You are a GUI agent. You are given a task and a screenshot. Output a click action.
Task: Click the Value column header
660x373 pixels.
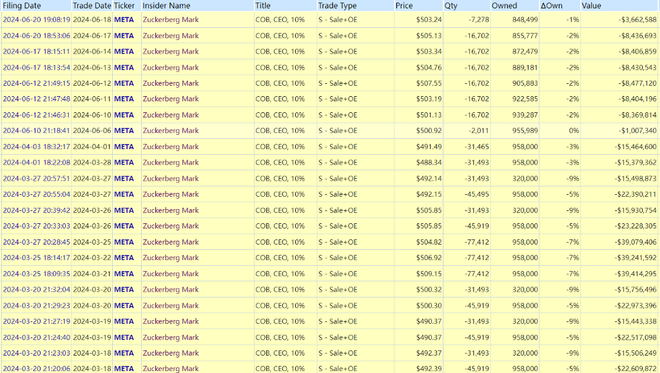click(x=591, y=6)
